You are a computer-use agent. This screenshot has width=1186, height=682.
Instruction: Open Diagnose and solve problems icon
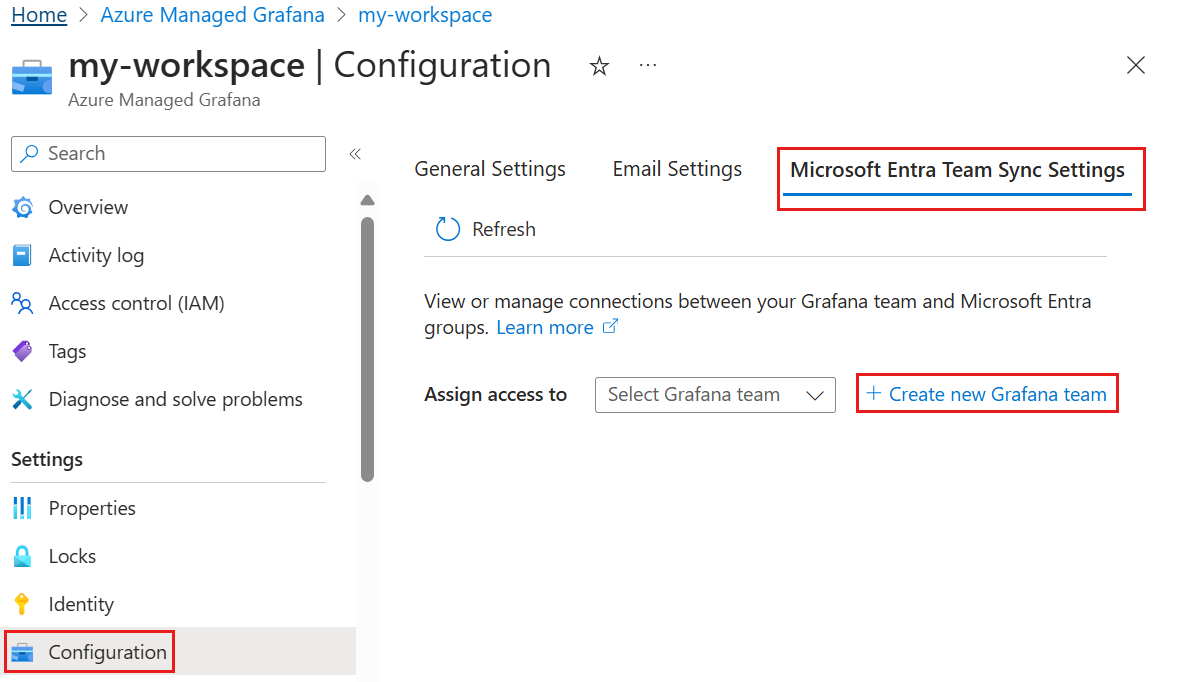tap(22, 399)
